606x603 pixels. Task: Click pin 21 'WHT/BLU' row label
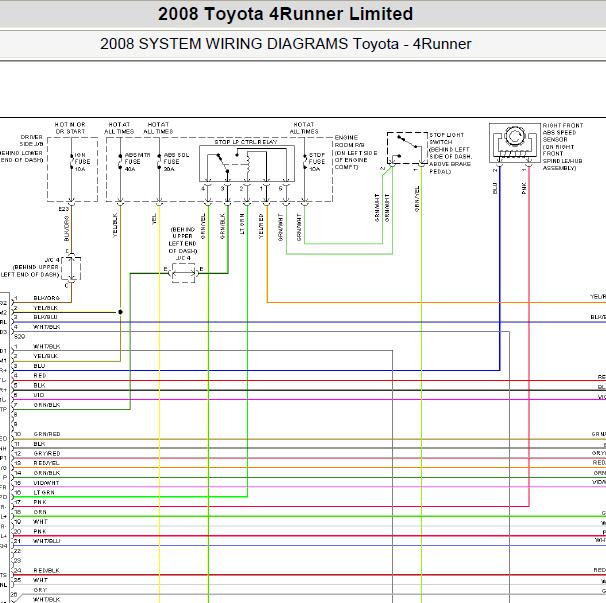(x=47, y=541)
